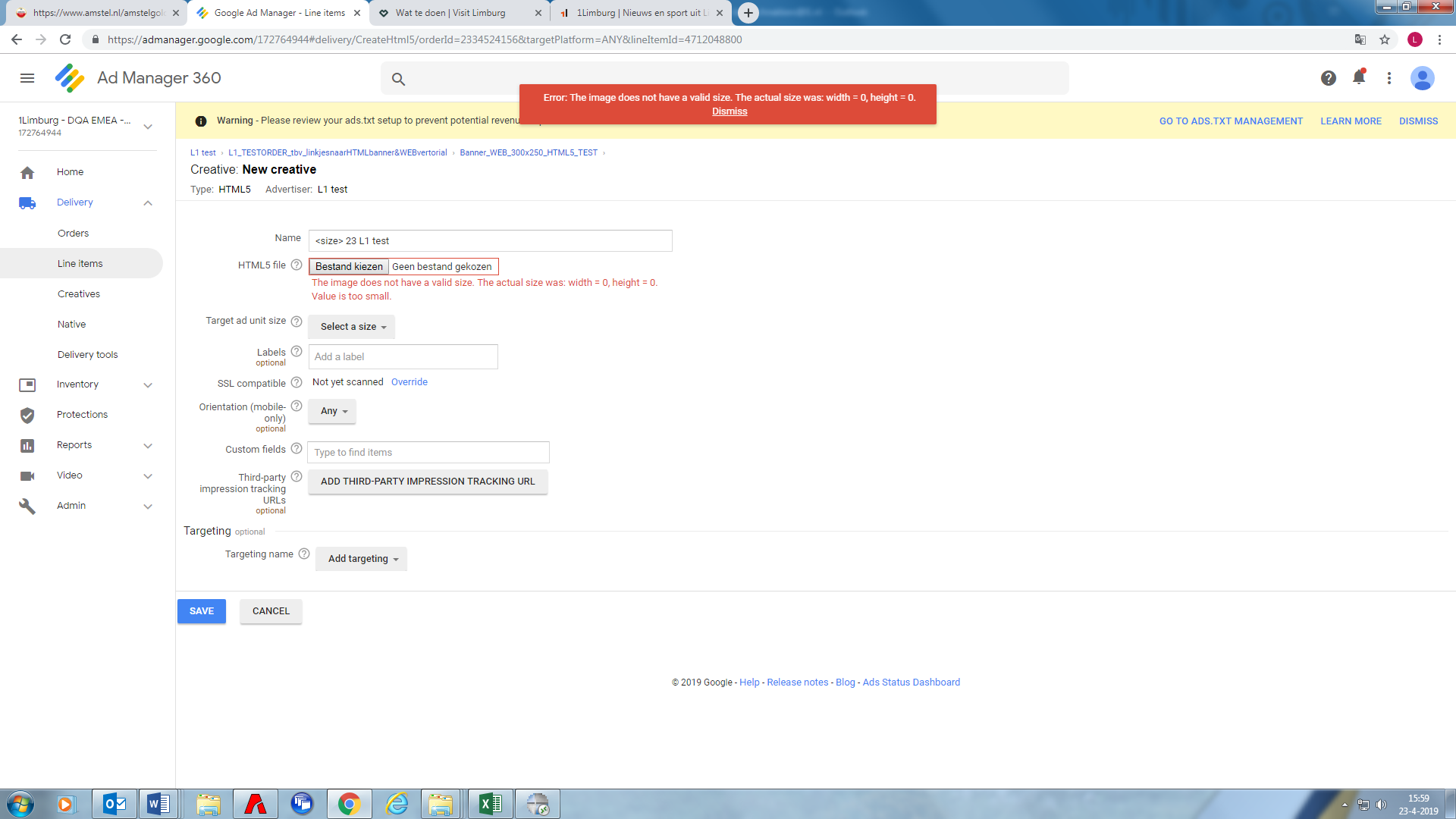Open the Orientation Any dropdown

point(332,411)
